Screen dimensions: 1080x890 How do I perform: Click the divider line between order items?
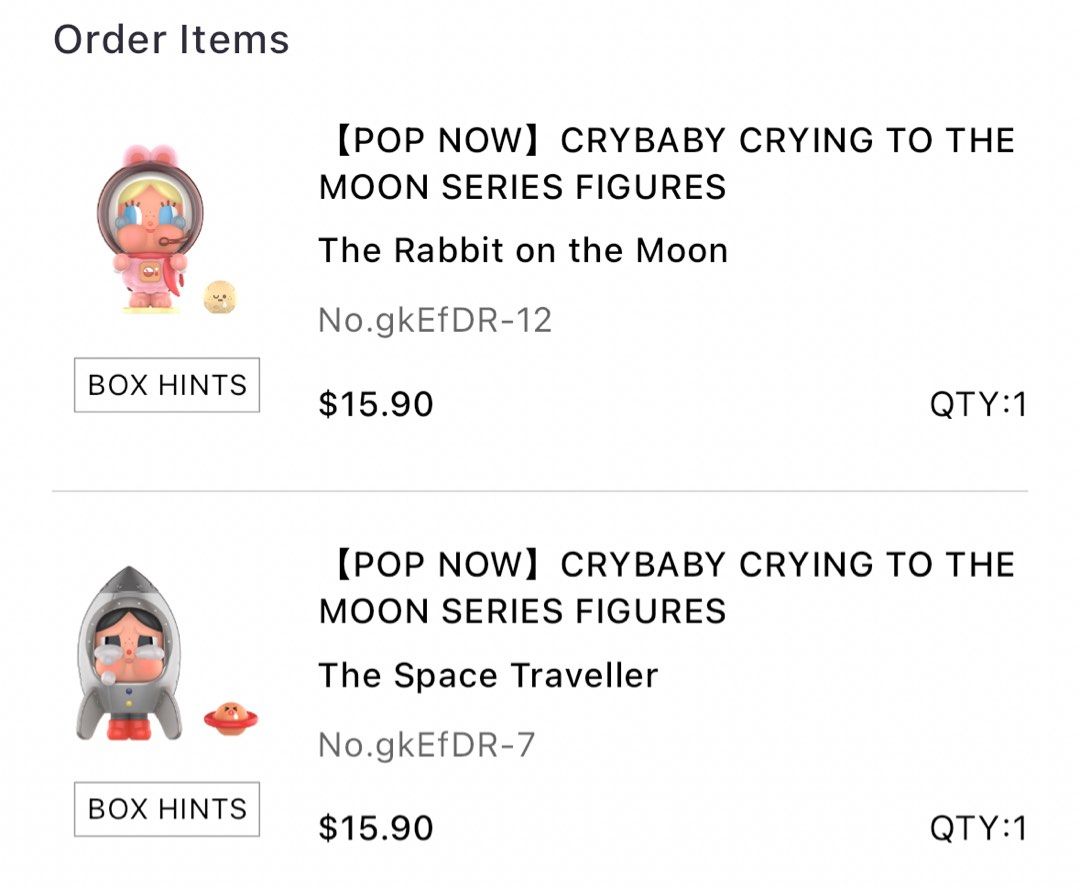tap(540, 489)
